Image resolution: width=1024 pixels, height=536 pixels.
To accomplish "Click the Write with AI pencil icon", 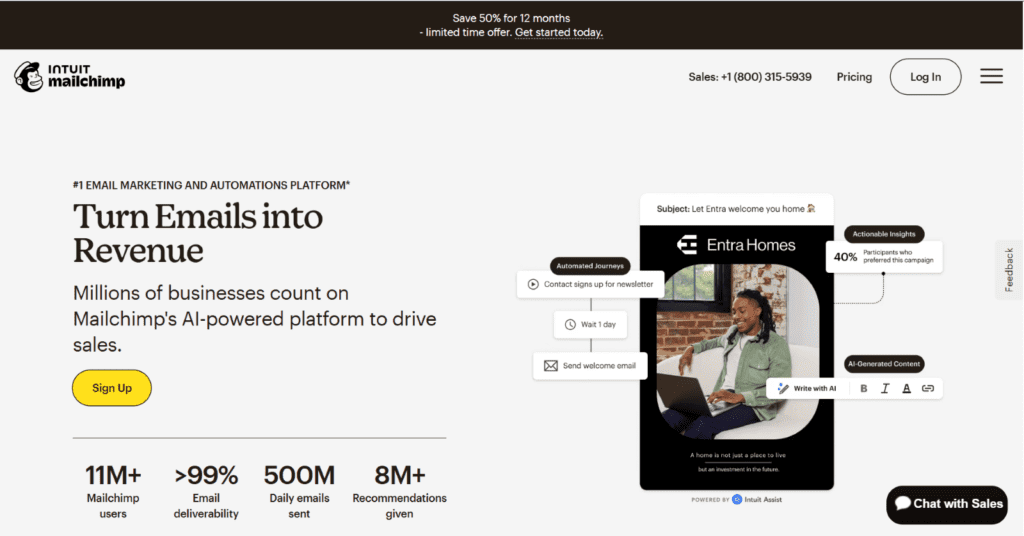I will click(783, 388).
